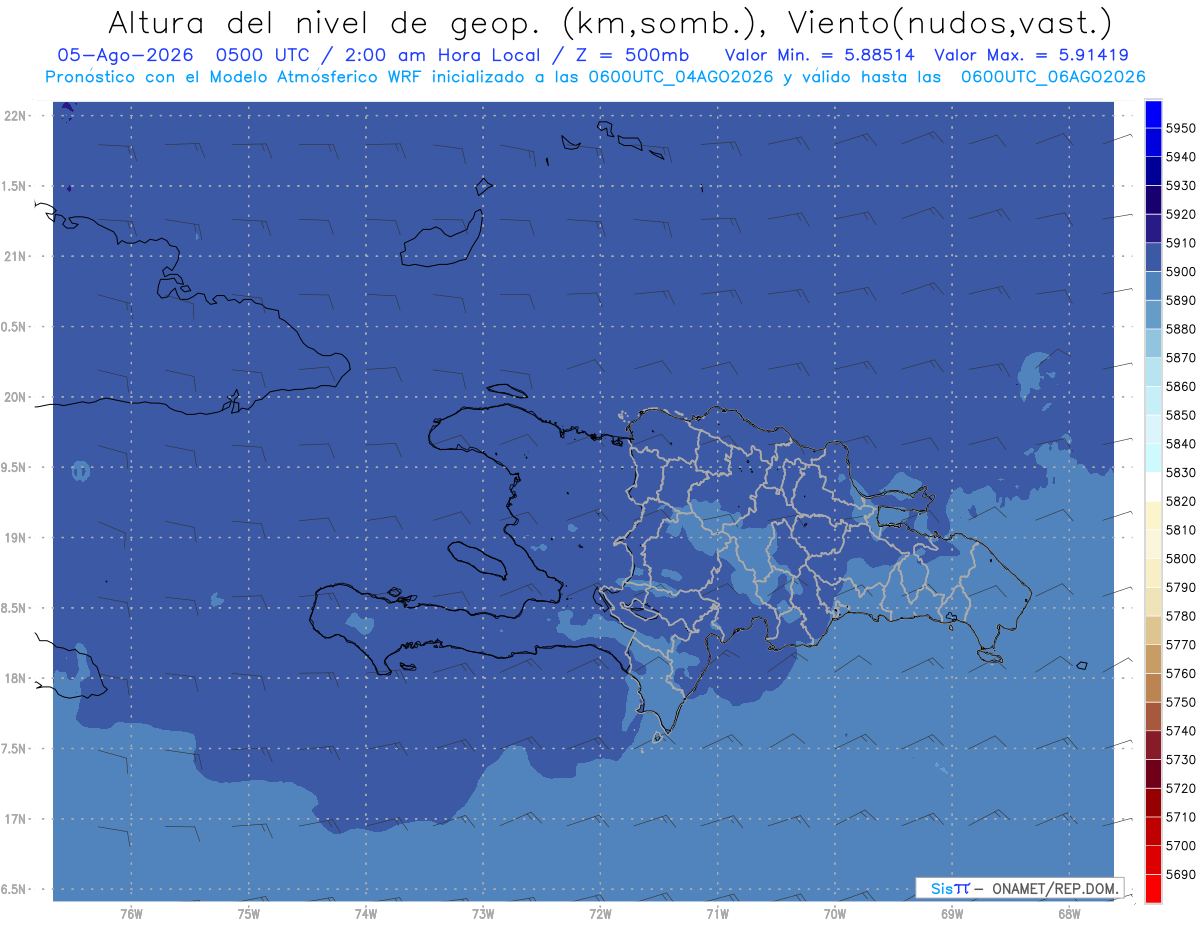The height and width of the screenshot is (927, 1200).
Task: Click the '1.5N' latitude axis label
Action: pyautogui.click(x=14, y=187)
